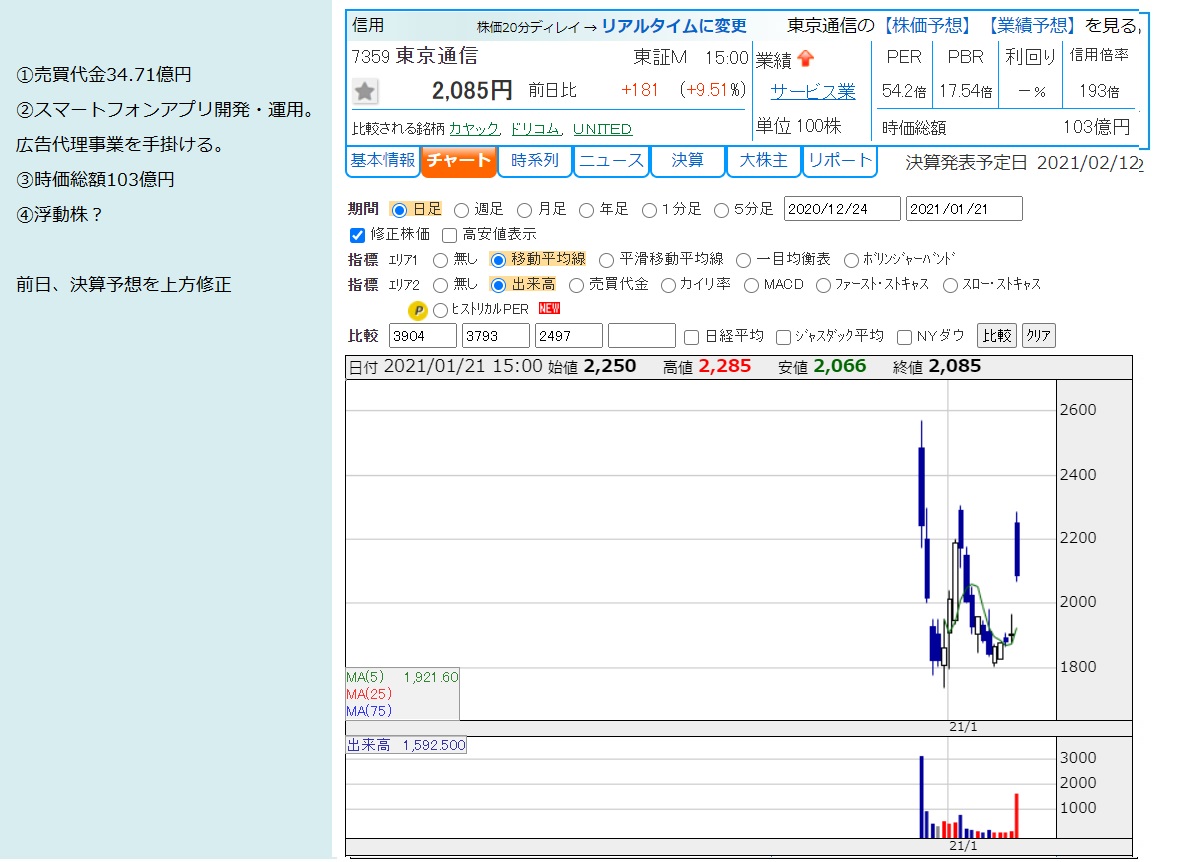The image size is (1178, 862).
Task: Open the 業績予想 link
Action: tap(1032, 26)
